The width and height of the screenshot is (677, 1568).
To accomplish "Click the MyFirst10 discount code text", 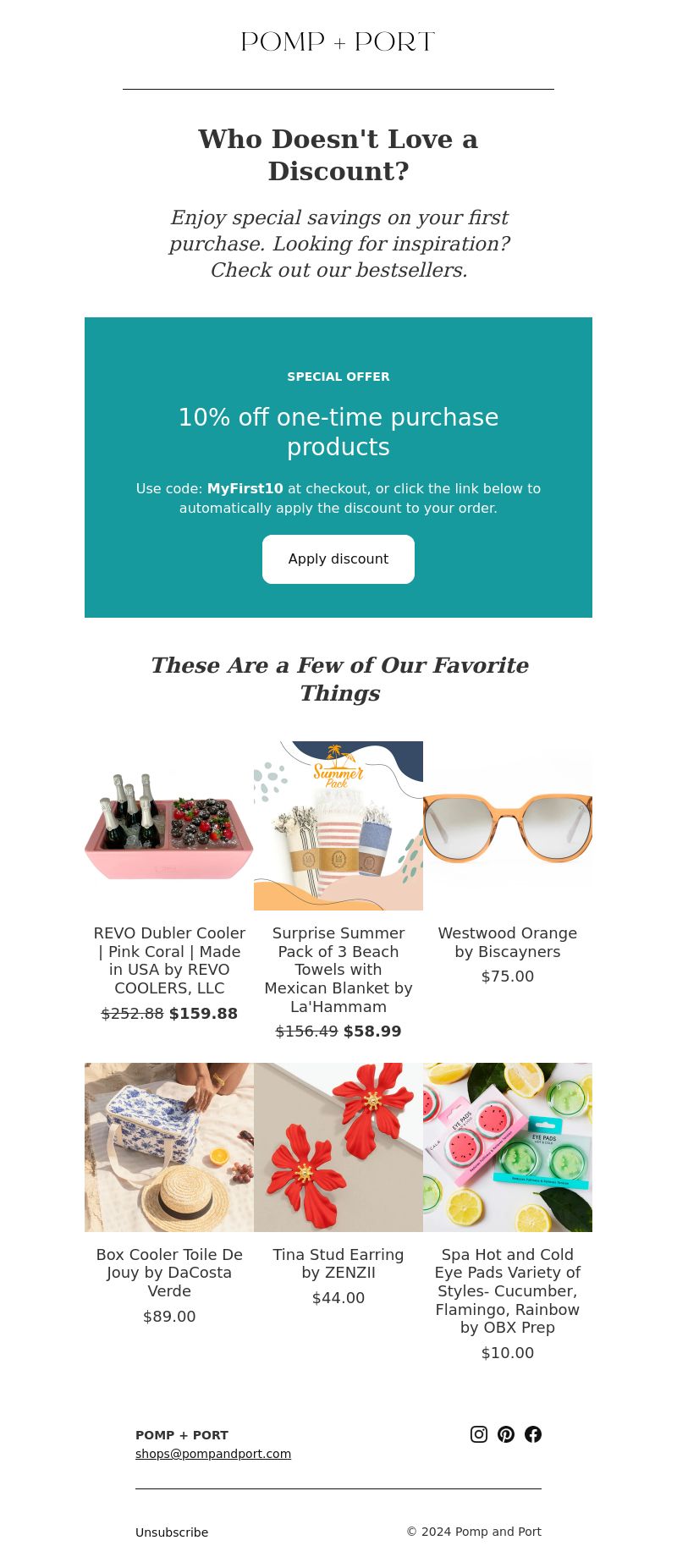I will 245,488.
